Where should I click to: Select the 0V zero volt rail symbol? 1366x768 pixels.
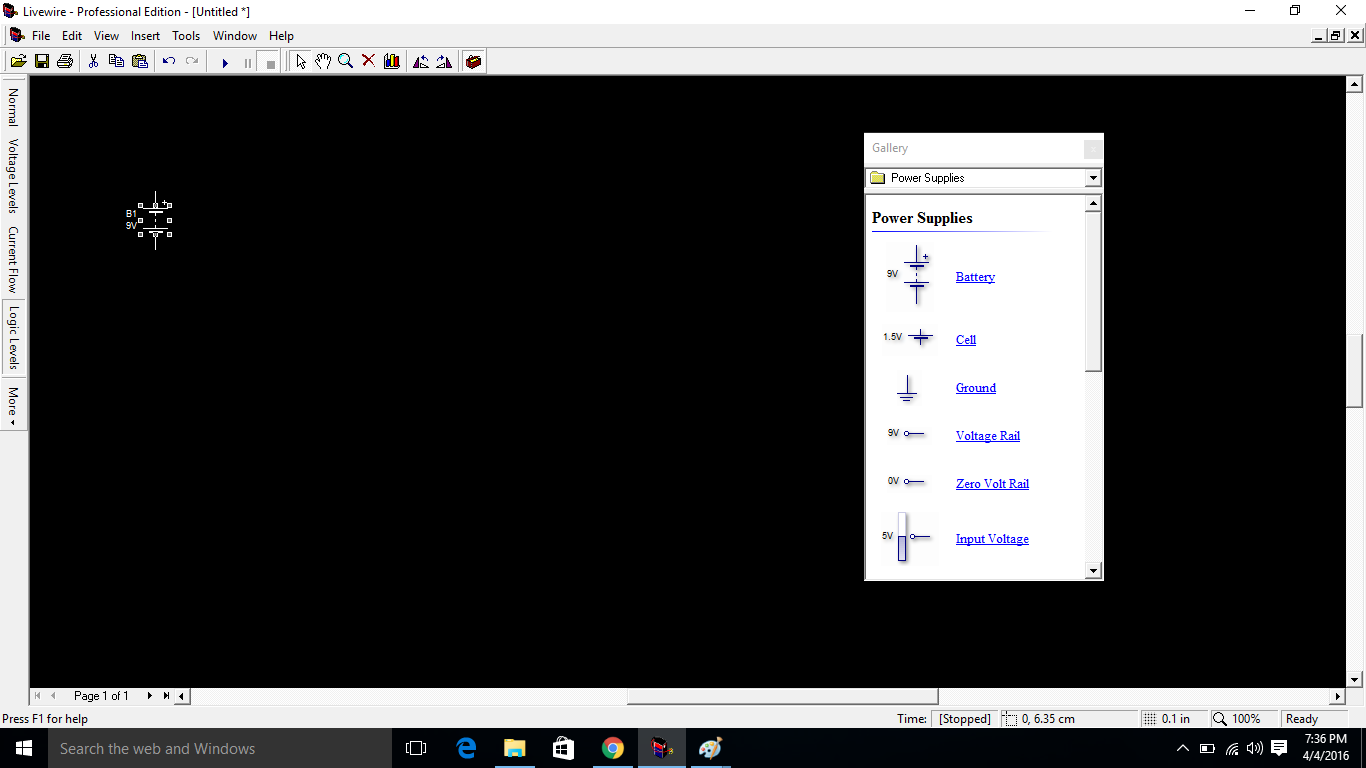tap(907, 482)
